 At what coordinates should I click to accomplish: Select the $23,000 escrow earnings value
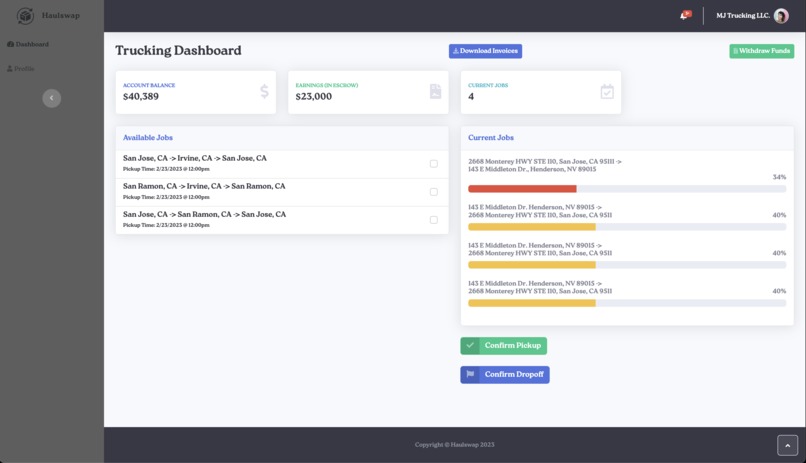pos(314,97)
